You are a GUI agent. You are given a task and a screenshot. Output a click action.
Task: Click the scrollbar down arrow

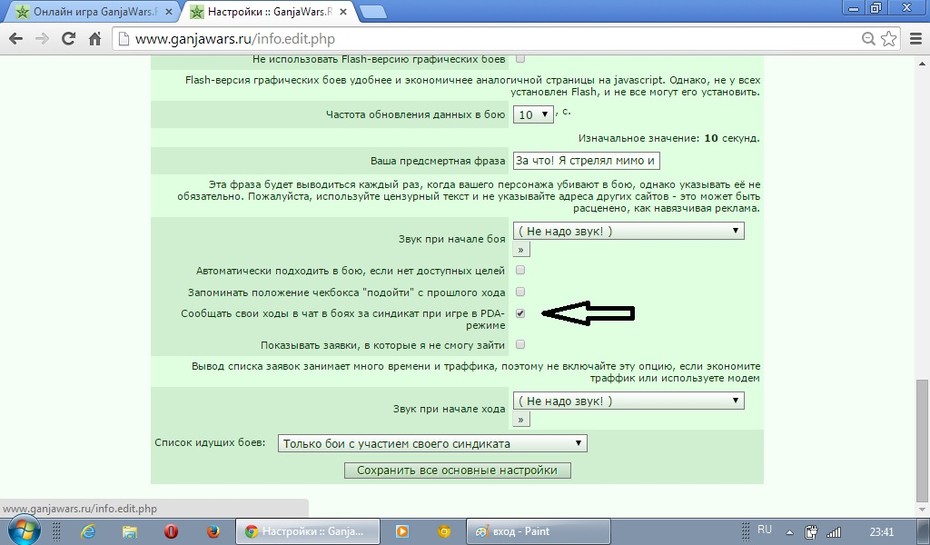pyautogui.click(x=923, y=509)
